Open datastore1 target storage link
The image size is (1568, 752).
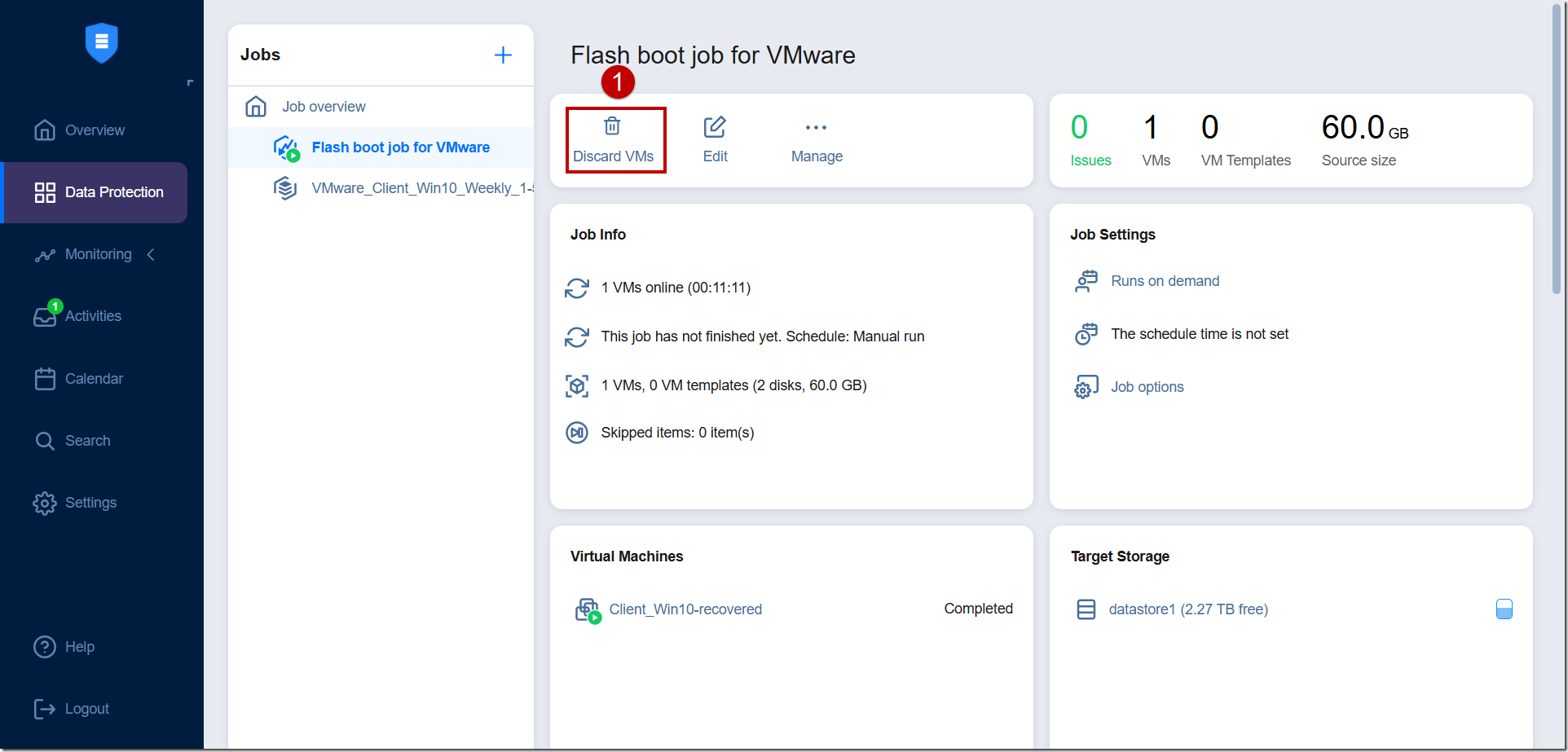(1188, 609)
